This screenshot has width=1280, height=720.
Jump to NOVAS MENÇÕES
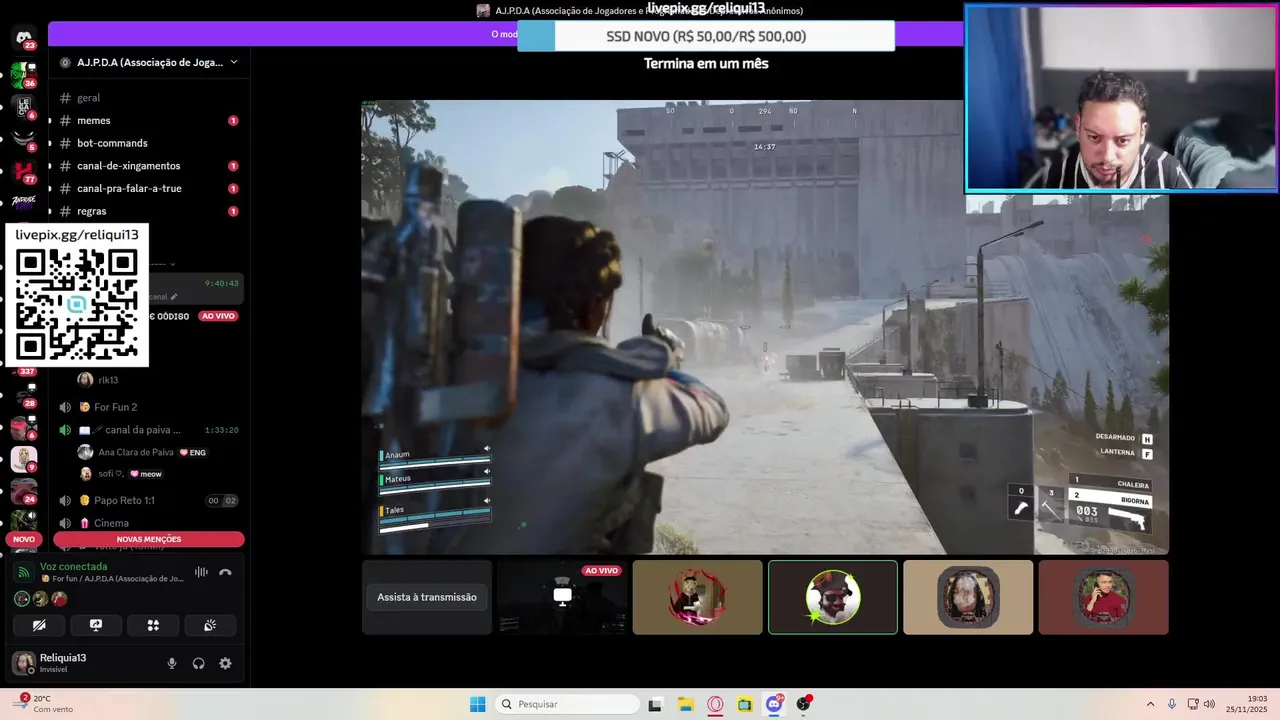[149, 539]
